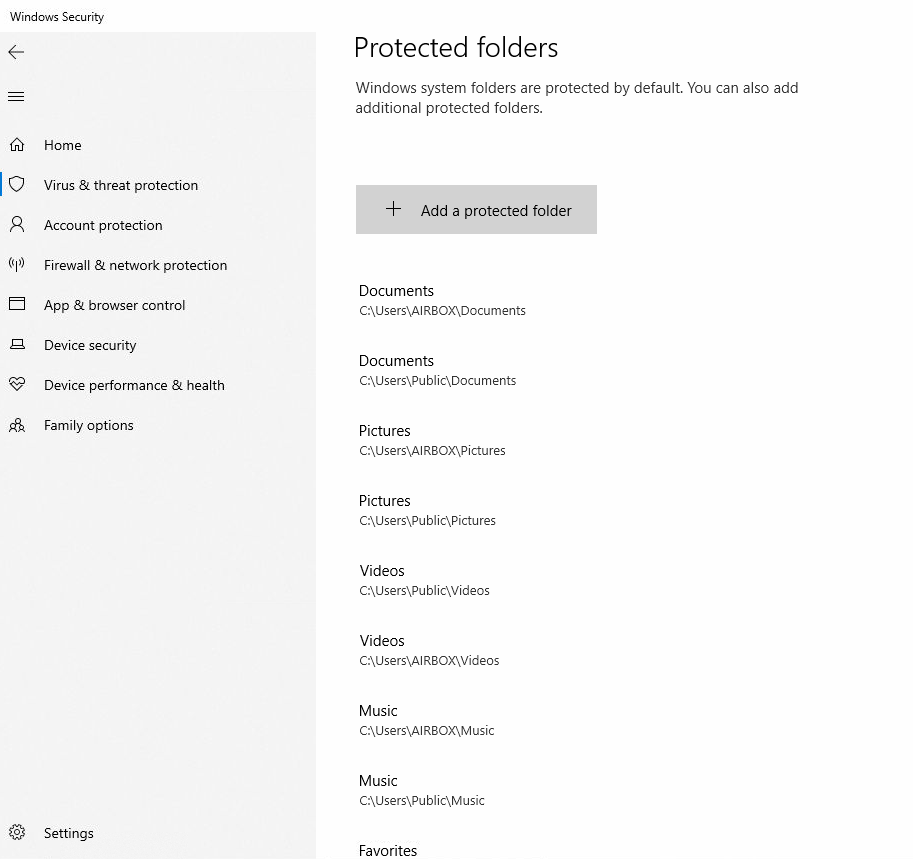
Task: Open Family options people icon
Action: 17,425
